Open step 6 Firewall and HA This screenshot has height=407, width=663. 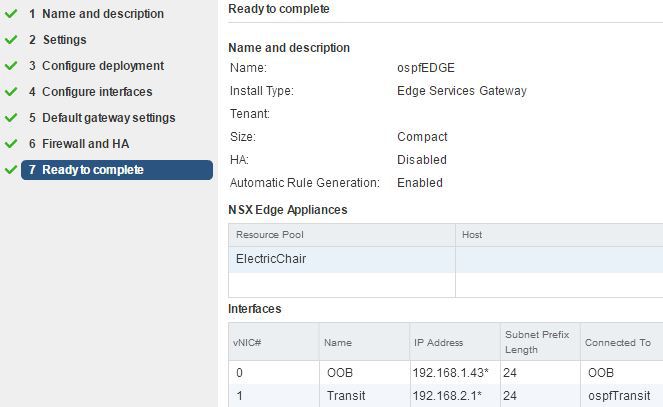click(79, 144)
